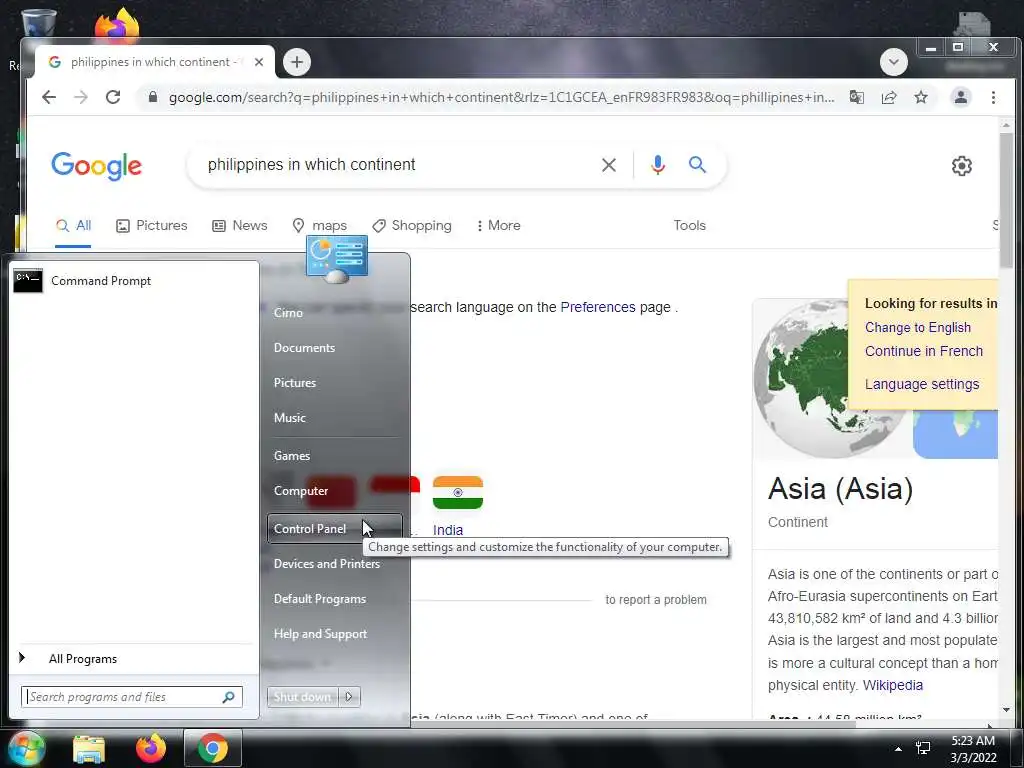This screenshot has width=1024, height=768.
Task: Click the share page icon in address bar
Action: pos(889,97)
